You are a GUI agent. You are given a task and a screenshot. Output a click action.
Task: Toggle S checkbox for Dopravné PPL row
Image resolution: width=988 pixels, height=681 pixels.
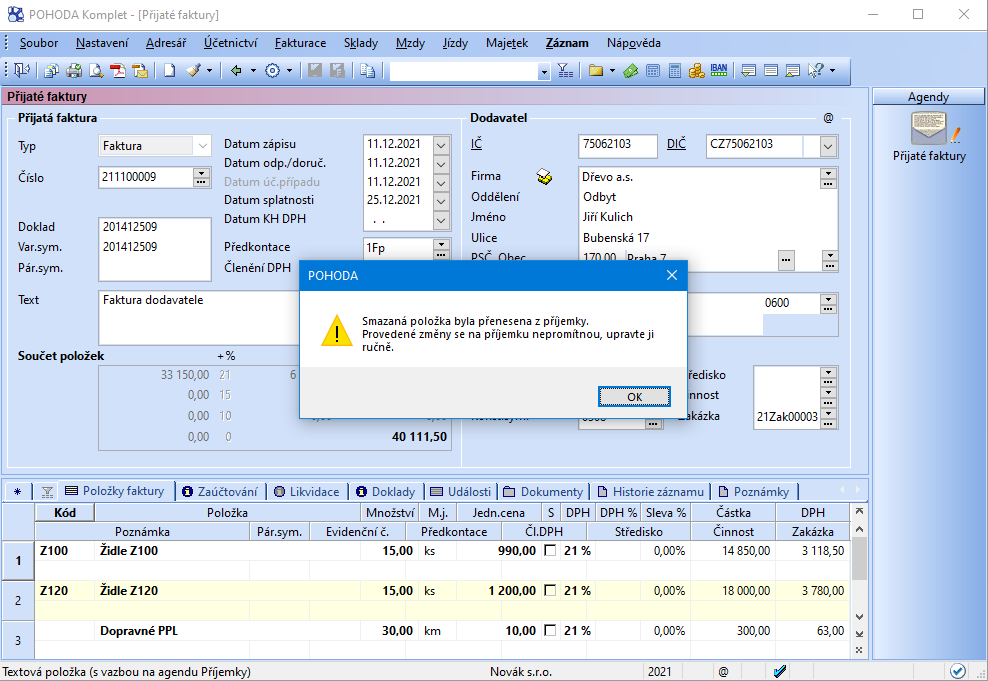point(550,631)
